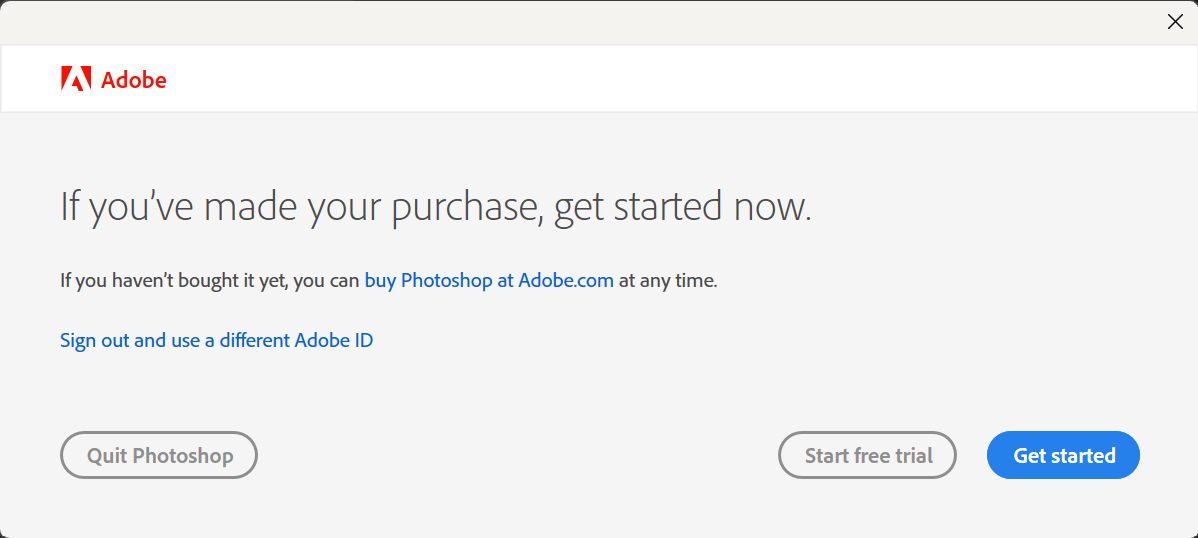Click the "at any time." text
The image size is (1198, 538).
pos(668,281)
